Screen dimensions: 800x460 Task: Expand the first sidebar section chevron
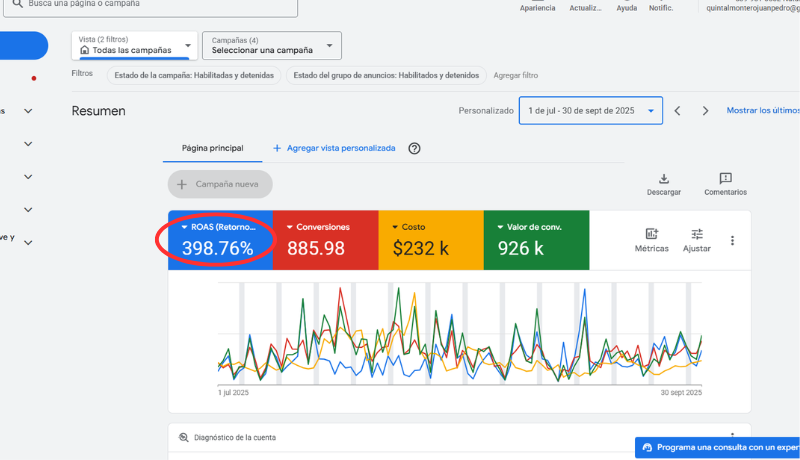click(x=28, y=111)
